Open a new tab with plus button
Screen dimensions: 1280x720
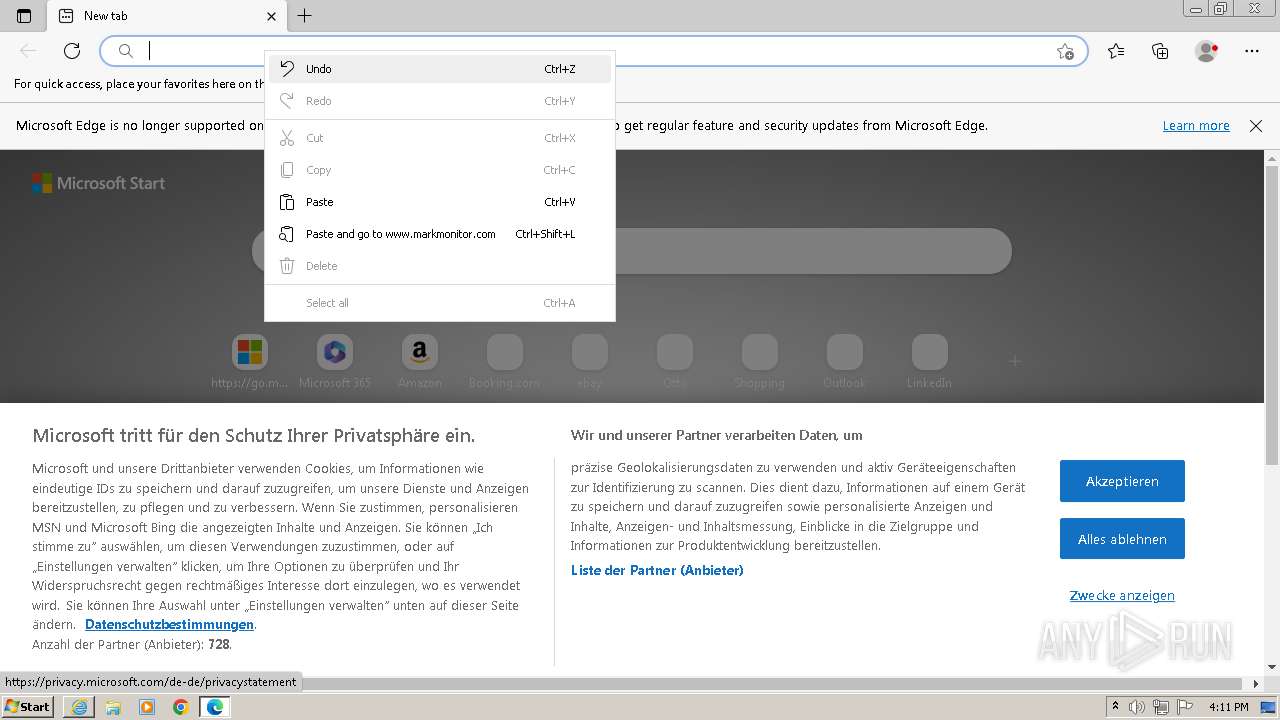(x=305, y=16)
